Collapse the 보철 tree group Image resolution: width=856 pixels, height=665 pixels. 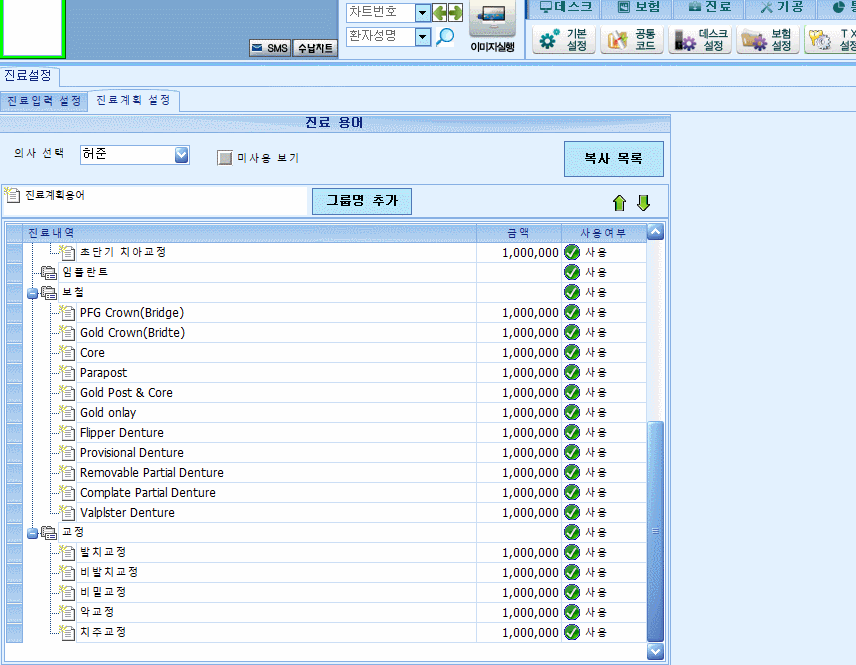click(x=32, y=294)
